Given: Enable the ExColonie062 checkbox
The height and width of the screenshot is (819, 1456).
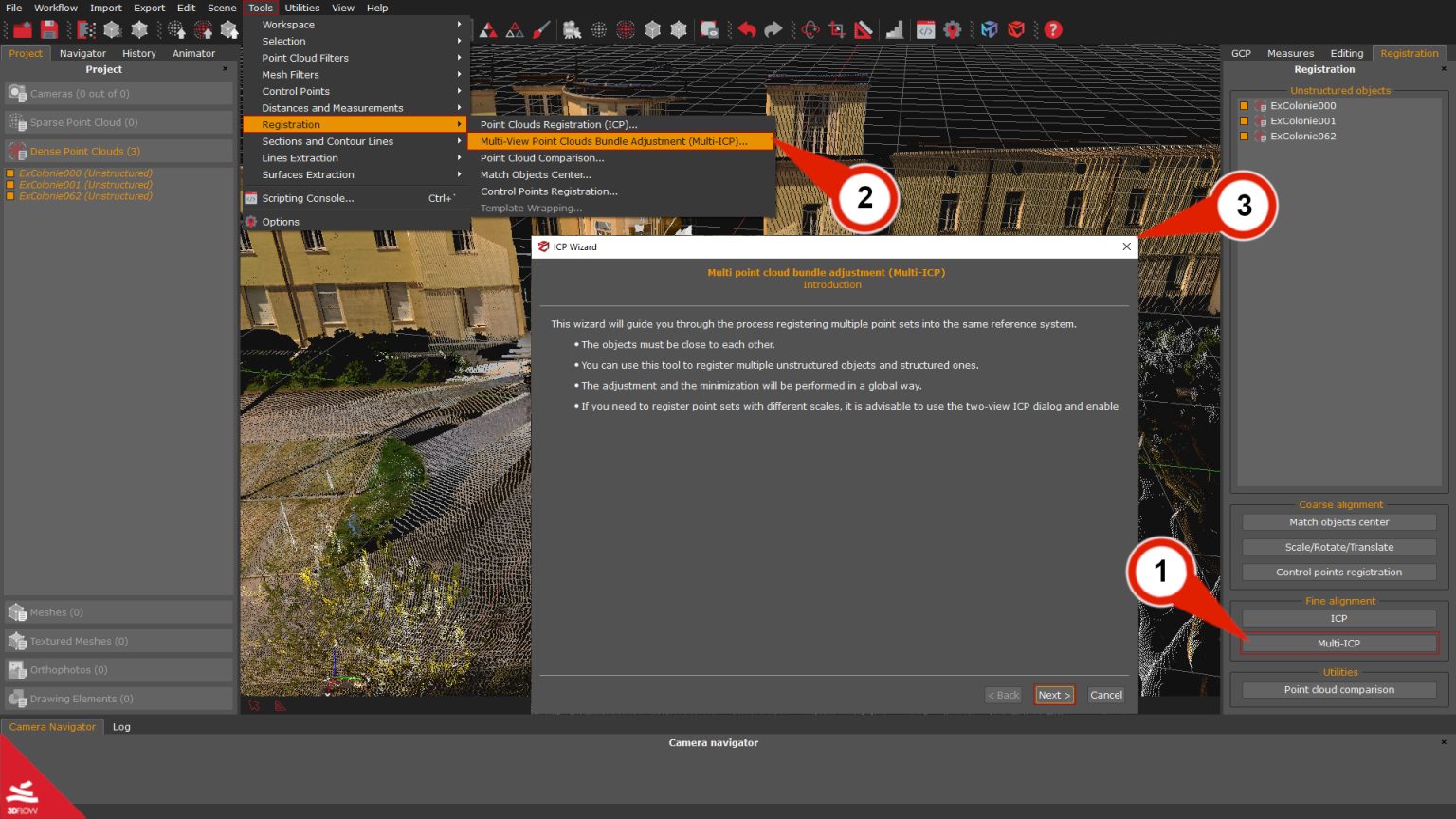Looking at the screenshot, I should [x=1245, y=136].
